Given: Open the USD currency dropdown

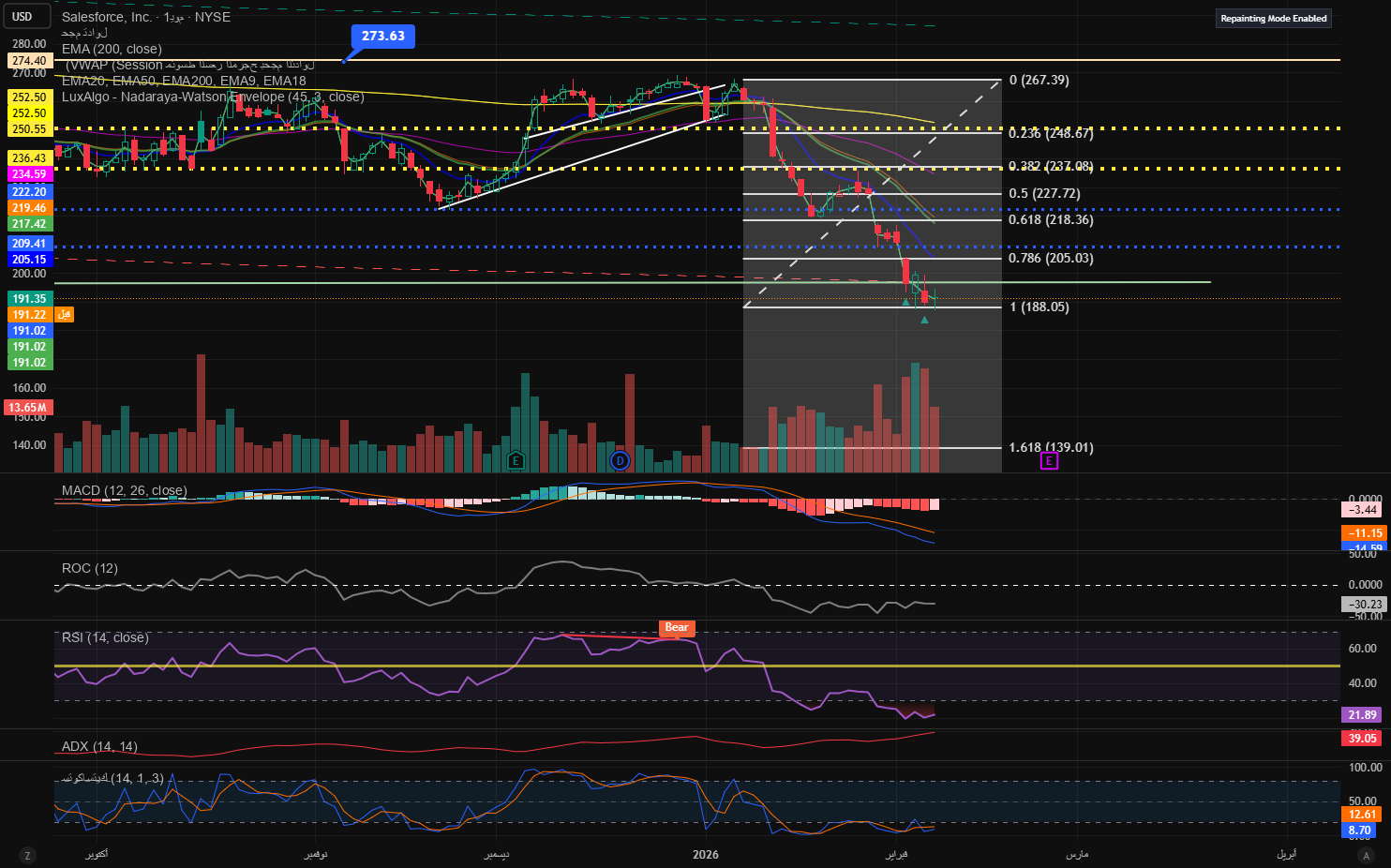Looking at the screenshot, I should click(22, 16).
